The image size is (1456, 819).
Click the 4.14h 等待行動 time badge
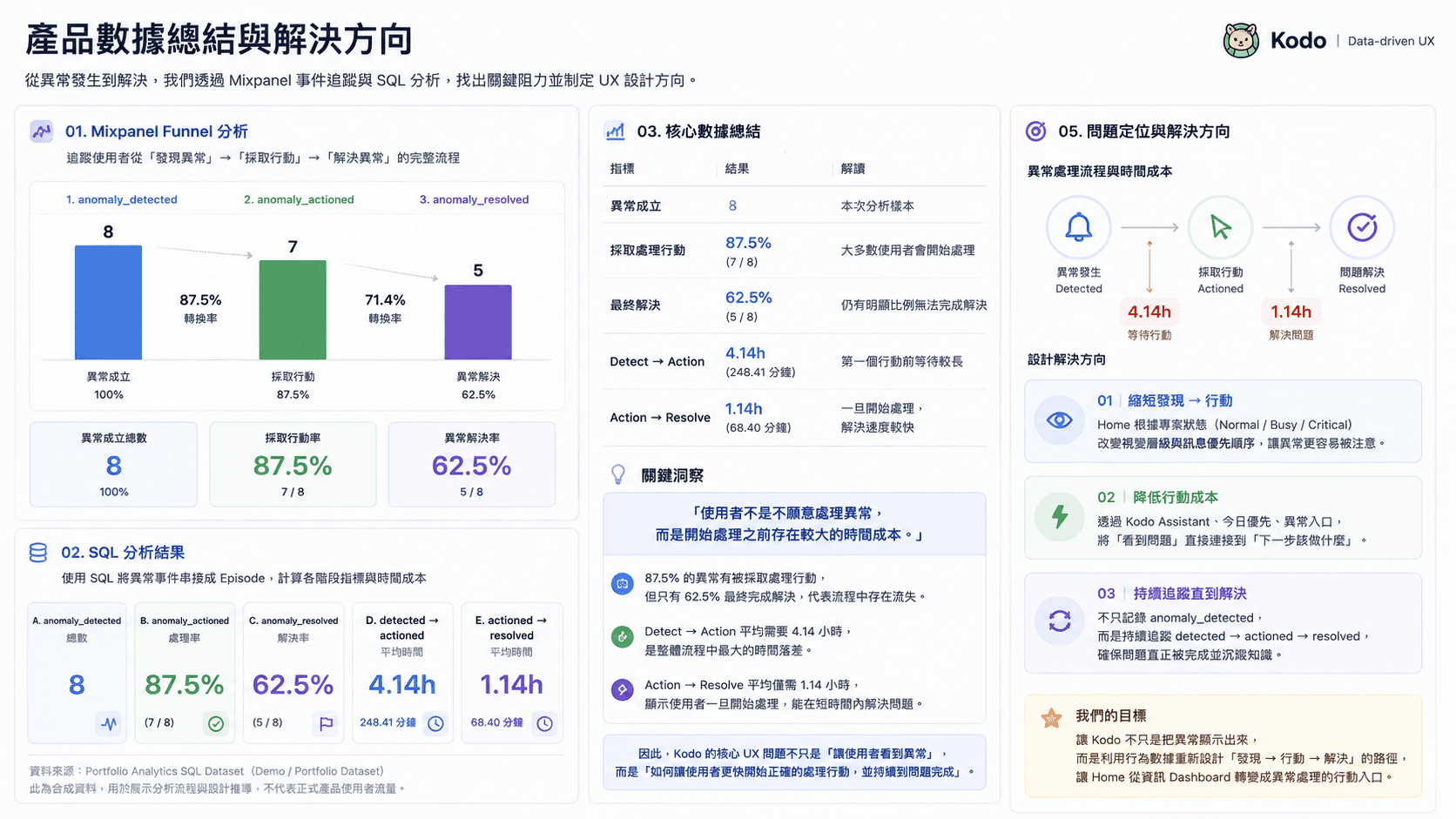1149,312
